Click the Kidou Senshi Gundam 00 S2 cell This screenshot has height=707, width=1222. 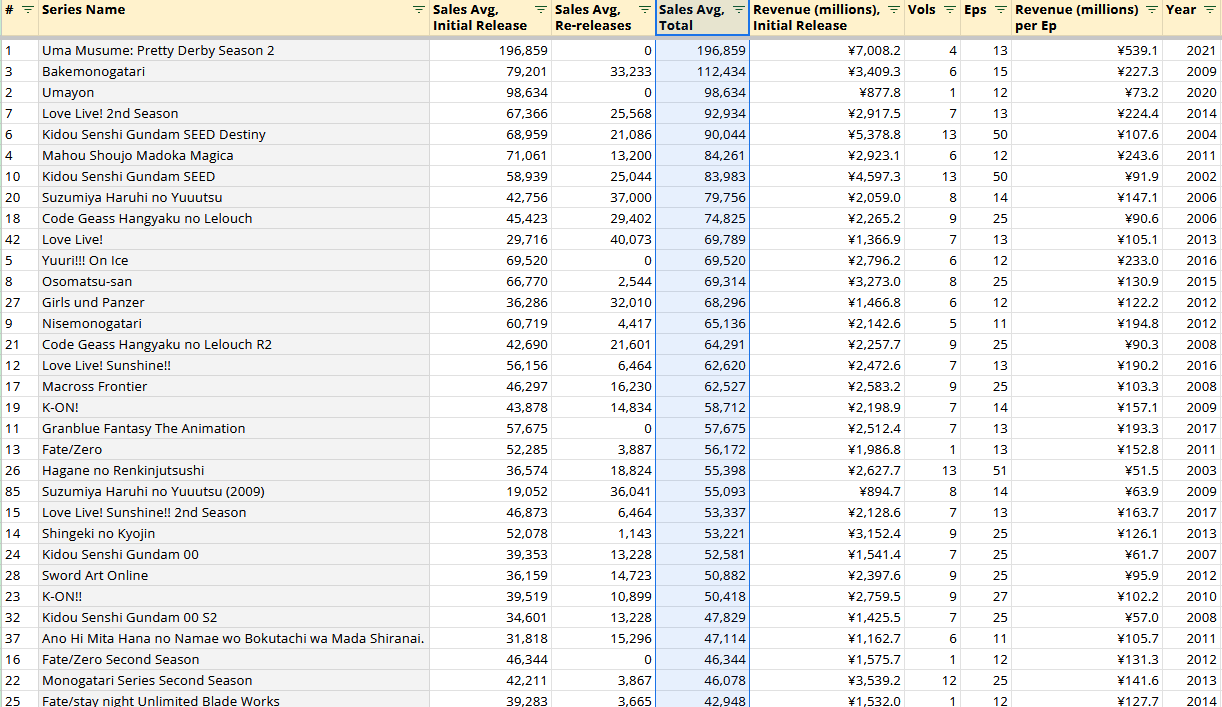click(x=234, y=617)
